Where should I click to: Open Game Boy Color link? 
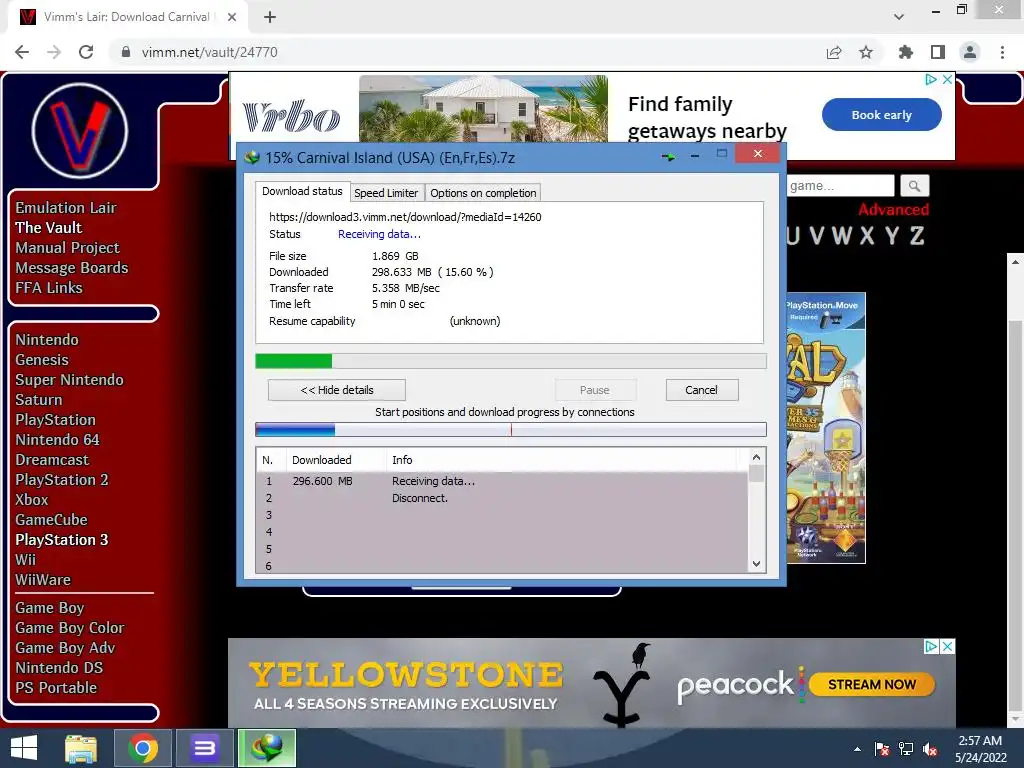point(70,628)
